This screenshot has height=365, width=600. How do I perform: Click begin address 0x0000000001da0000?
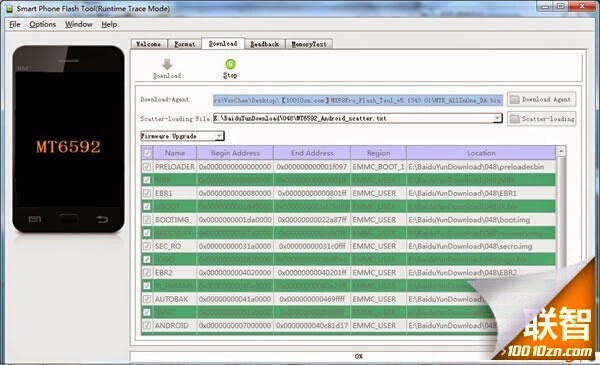[x=235, y=220]
